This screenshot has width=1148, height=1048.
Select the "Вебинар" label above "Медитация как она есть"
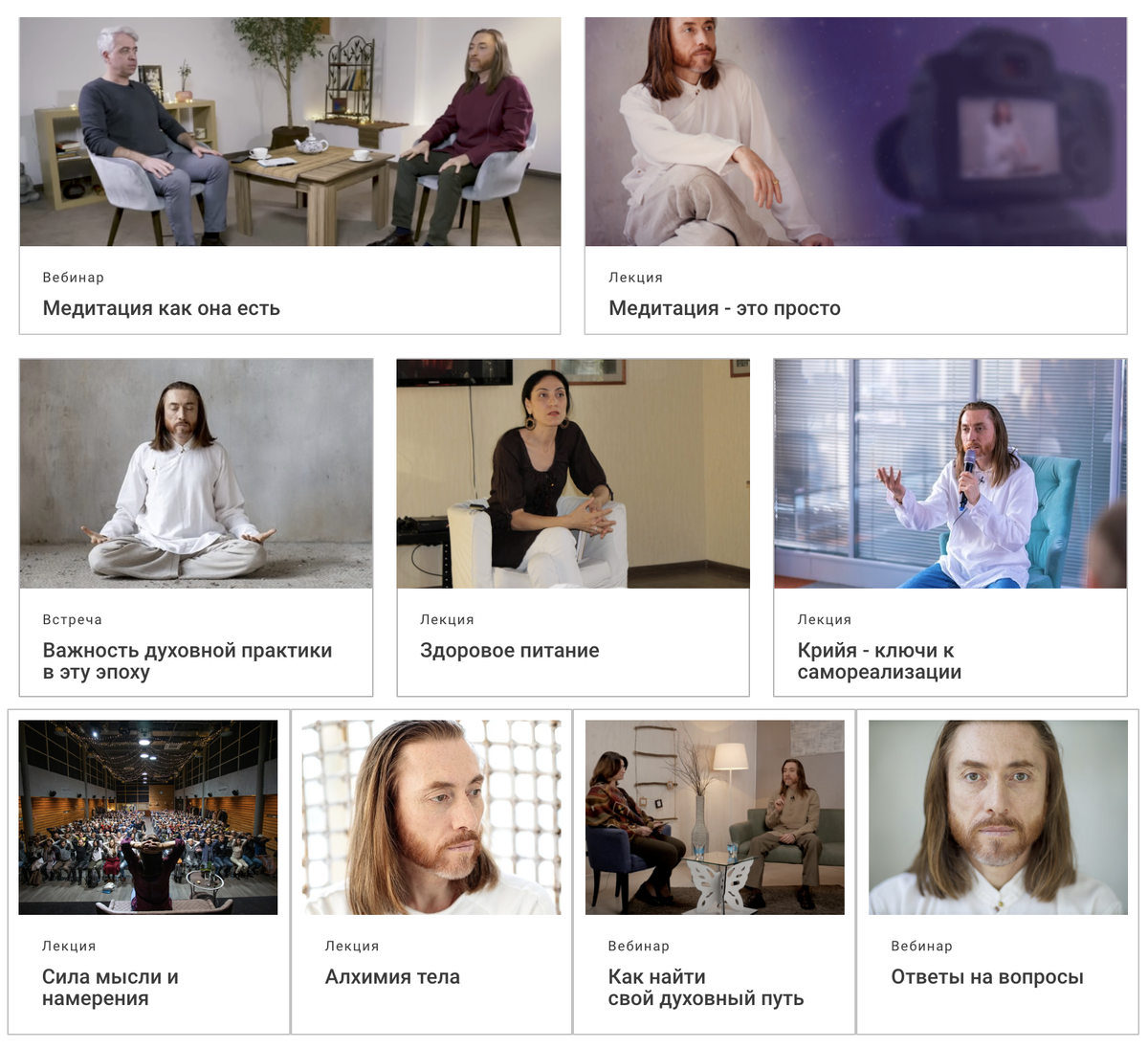tap(74, 278)
